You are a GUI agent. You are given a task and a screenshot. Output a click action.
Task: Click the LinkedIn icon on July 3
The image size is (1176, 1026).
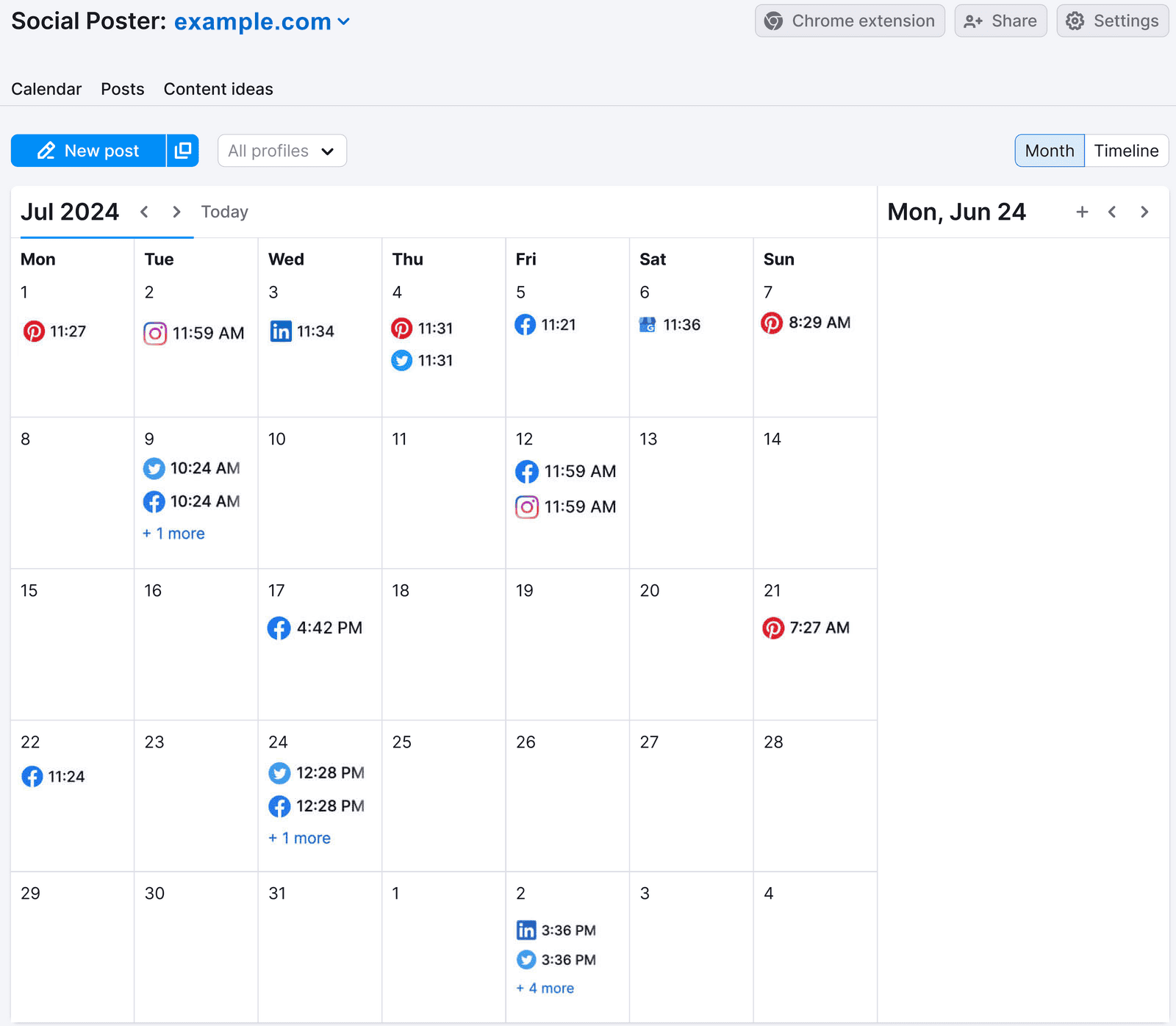281,331
